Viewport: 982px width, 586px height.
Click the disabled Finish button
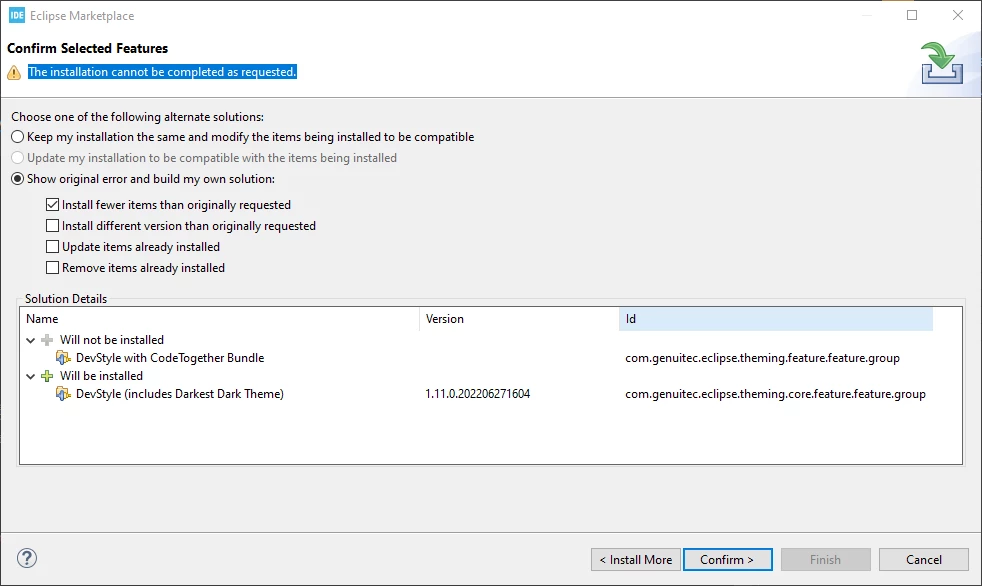click(x=825, y=560)
